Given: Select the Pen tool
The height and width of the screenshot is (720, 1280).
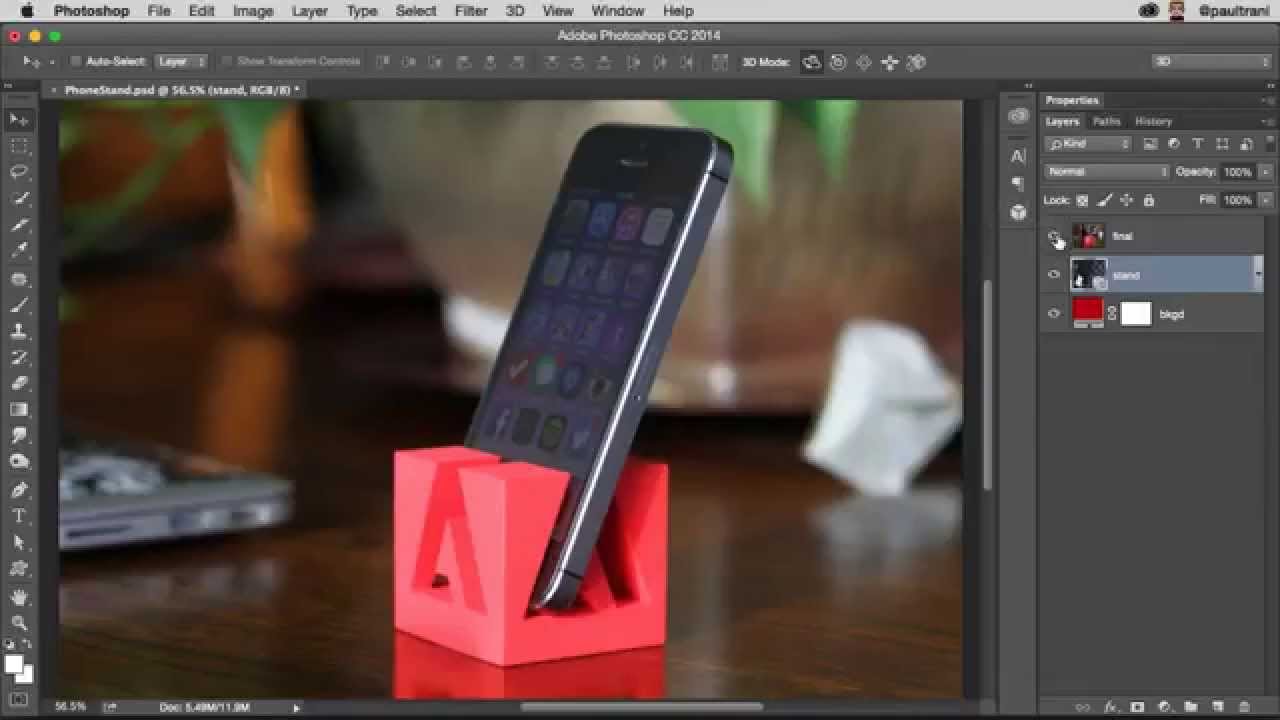Looking at the screenshot, I should pyautogui.click(x=19, y=490).
